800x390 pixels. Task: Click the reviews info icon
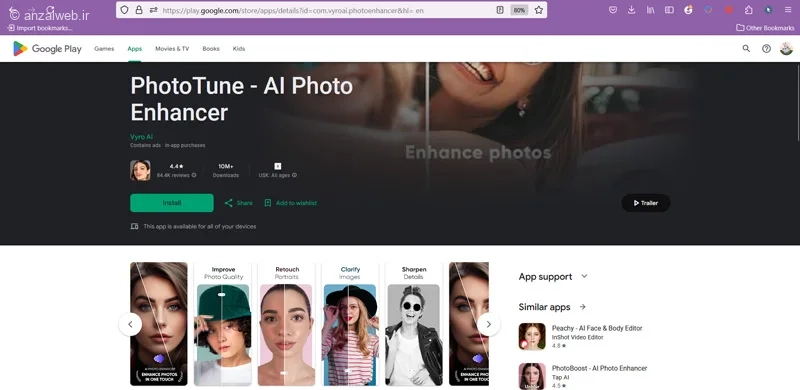(194, 175)
